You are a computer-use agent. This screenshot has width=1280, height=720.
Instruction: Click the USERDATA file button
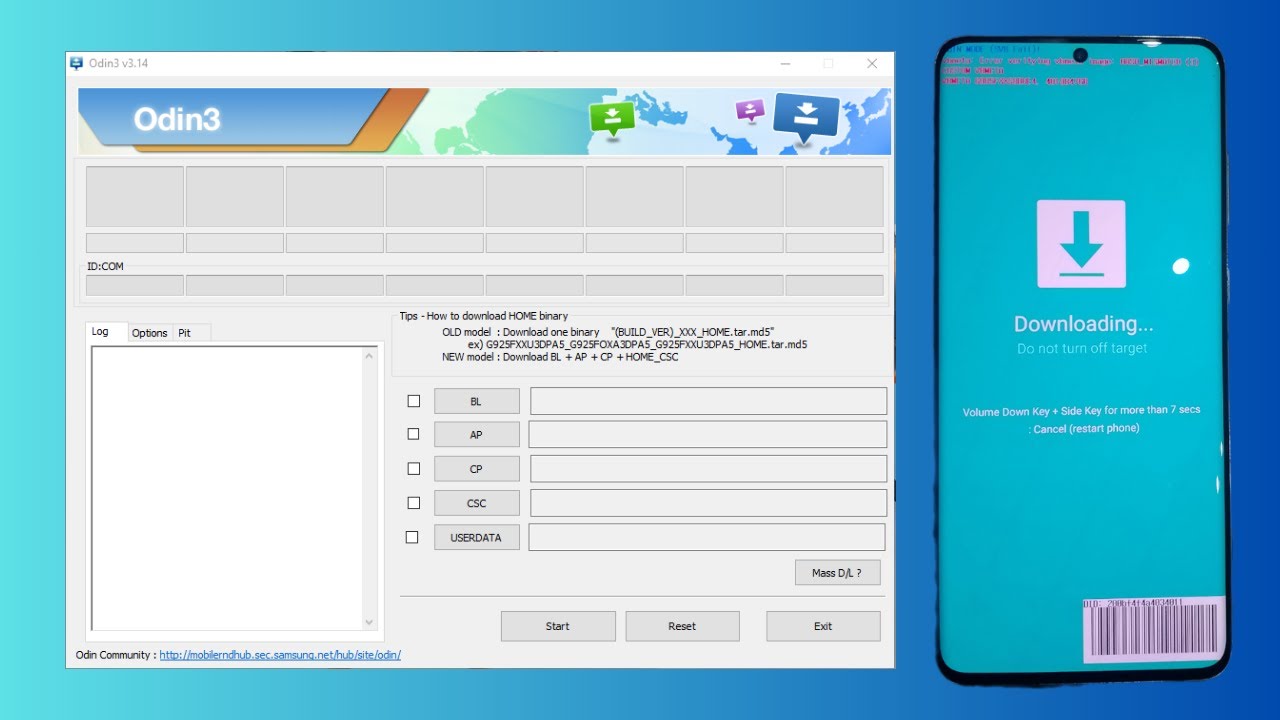[476, 537]
